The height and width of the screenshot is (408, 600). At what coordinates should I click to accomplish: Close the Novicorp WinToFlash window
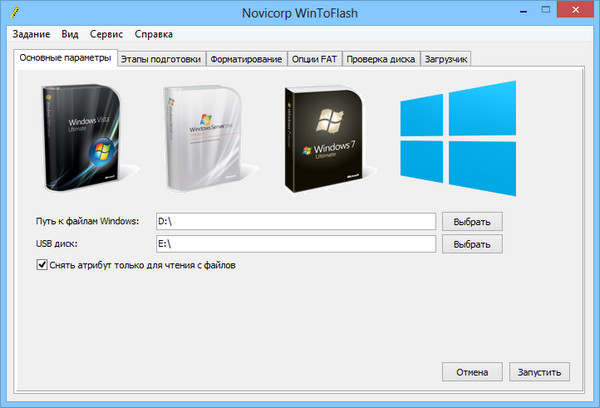click(x=575, y=10)
